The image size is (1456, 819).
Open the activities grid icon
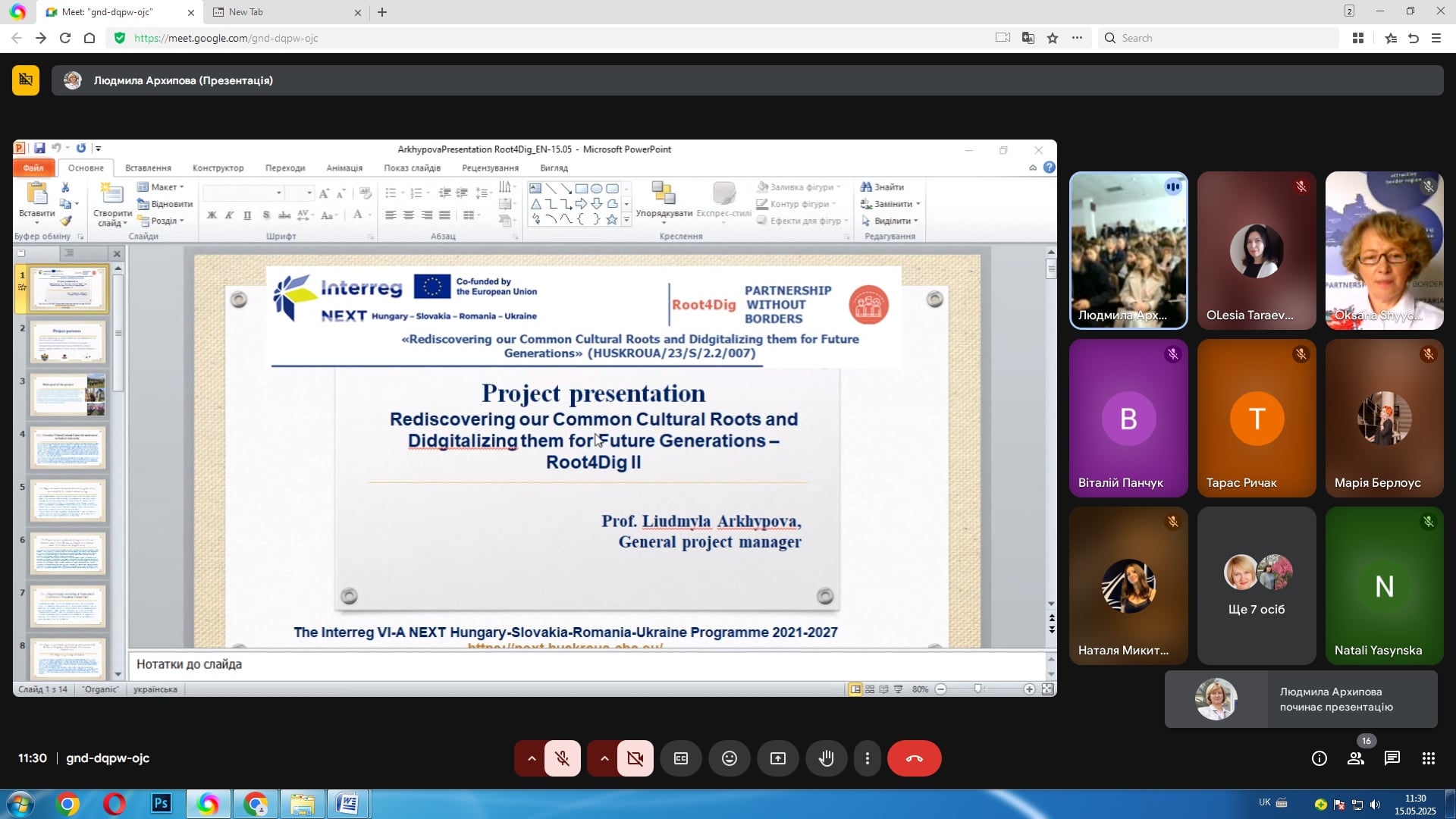1429,758
